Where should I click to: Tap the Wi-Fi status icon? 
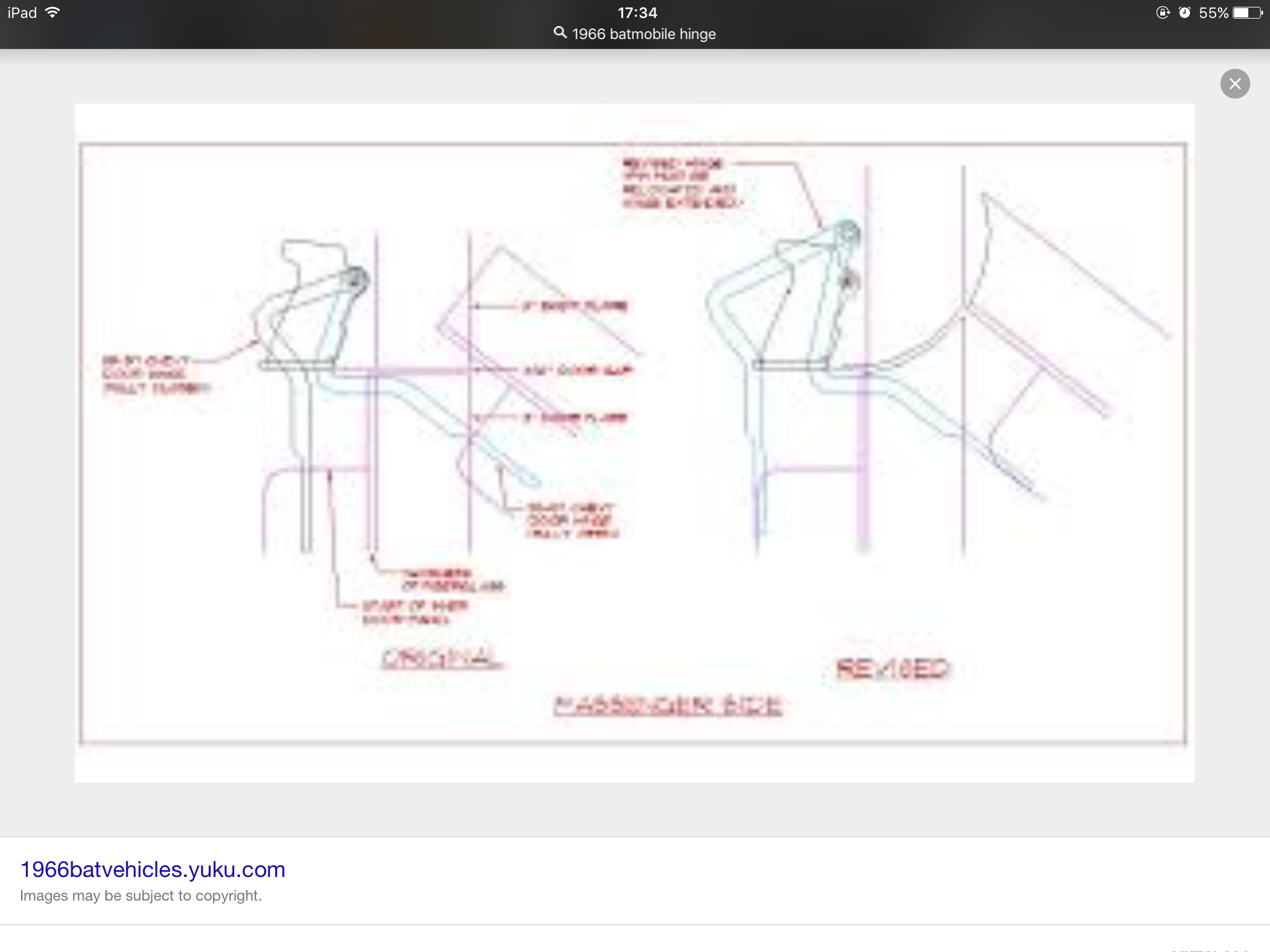coord(53,12)
